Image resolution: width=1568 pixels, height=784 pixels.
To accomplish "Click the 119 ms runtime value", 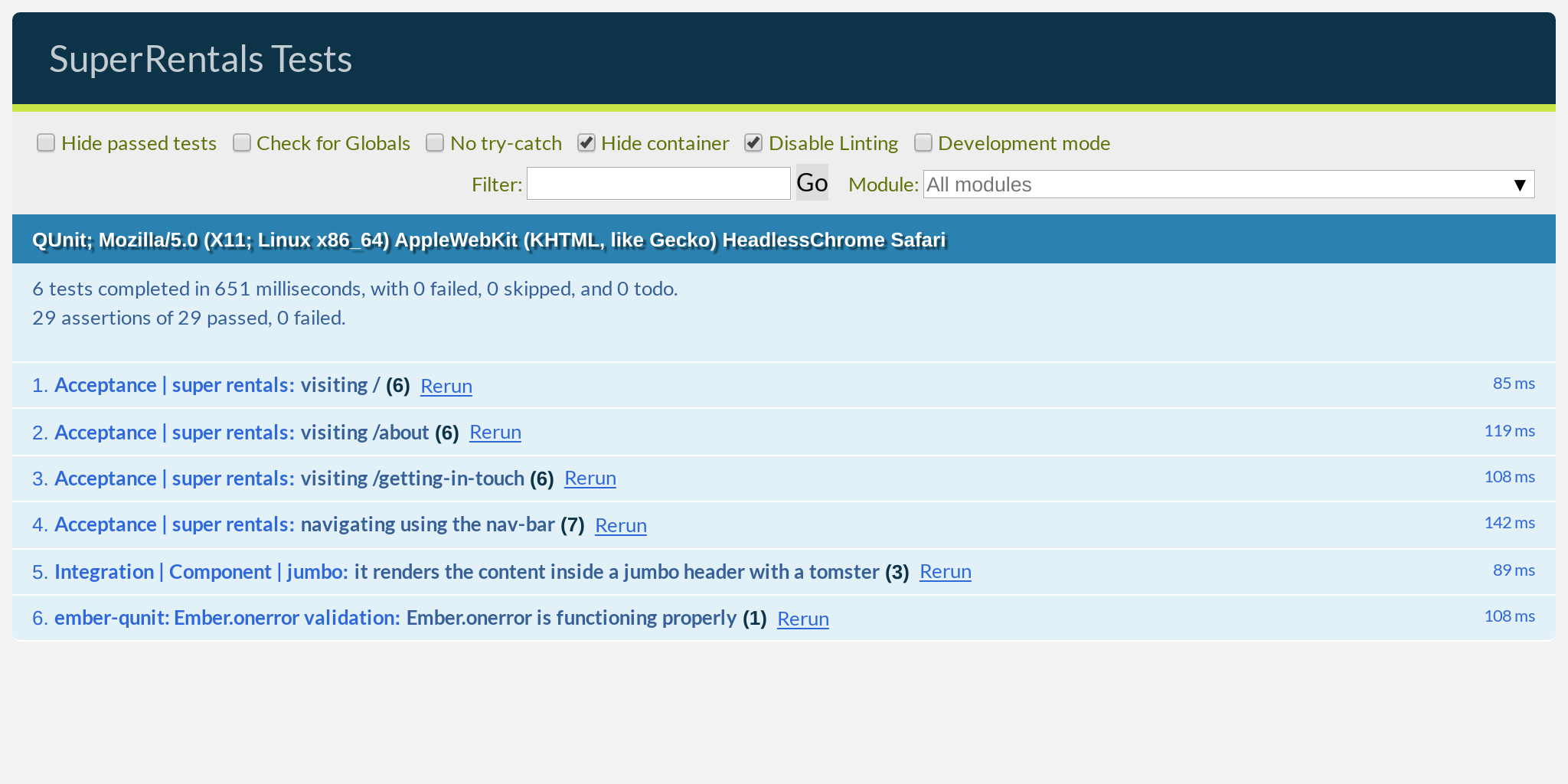I will (x=1510, y=431).
